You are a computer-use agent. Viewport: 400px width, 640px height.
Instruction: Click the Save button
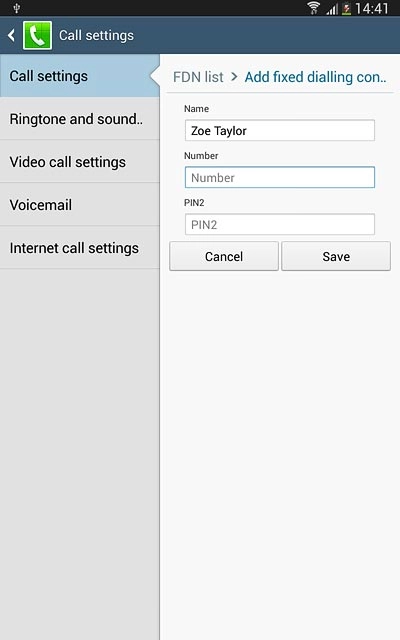coord(336,256)
